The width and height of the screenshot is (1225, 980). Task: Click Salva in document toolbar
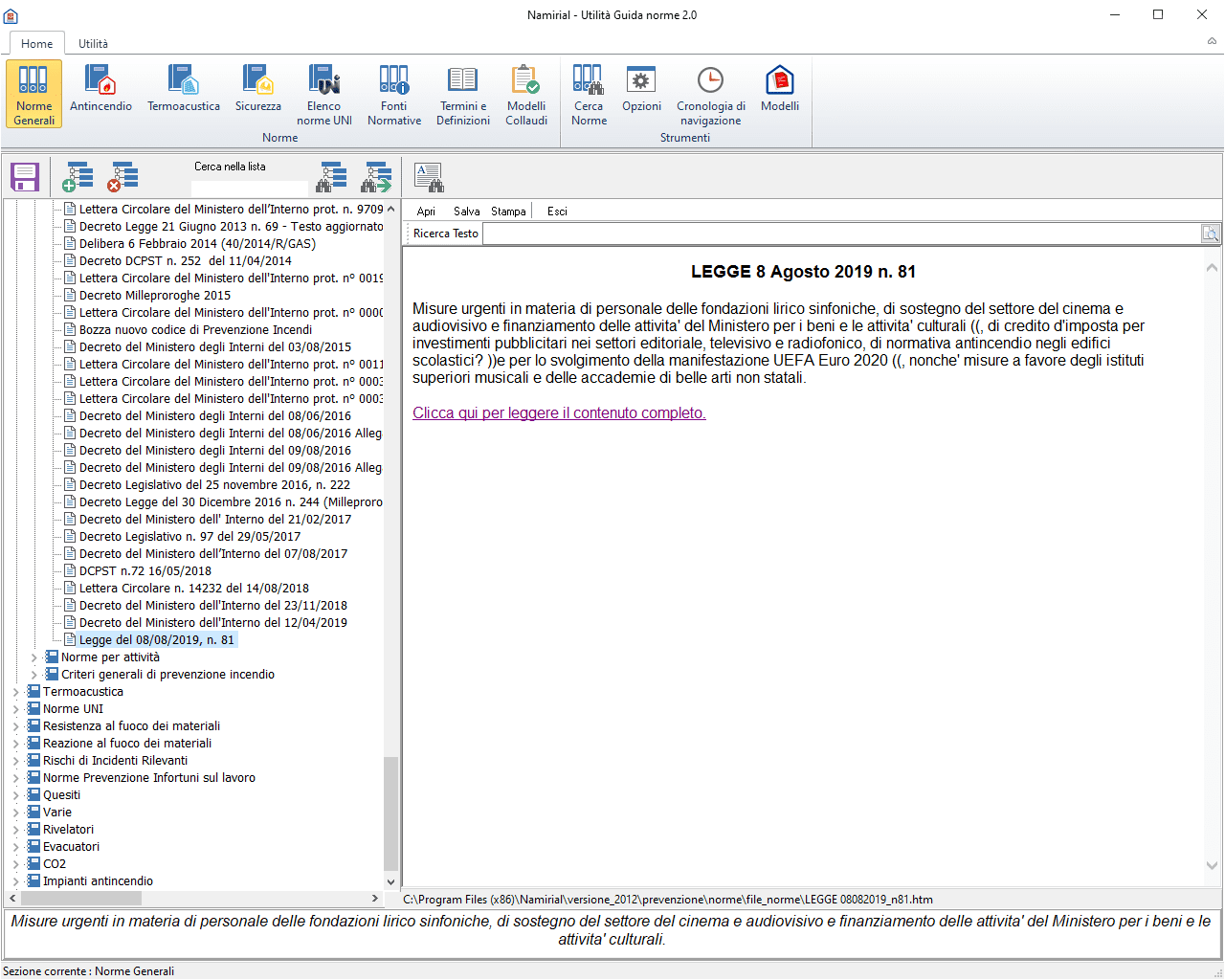pyautogui.click(x=467, y=212)
